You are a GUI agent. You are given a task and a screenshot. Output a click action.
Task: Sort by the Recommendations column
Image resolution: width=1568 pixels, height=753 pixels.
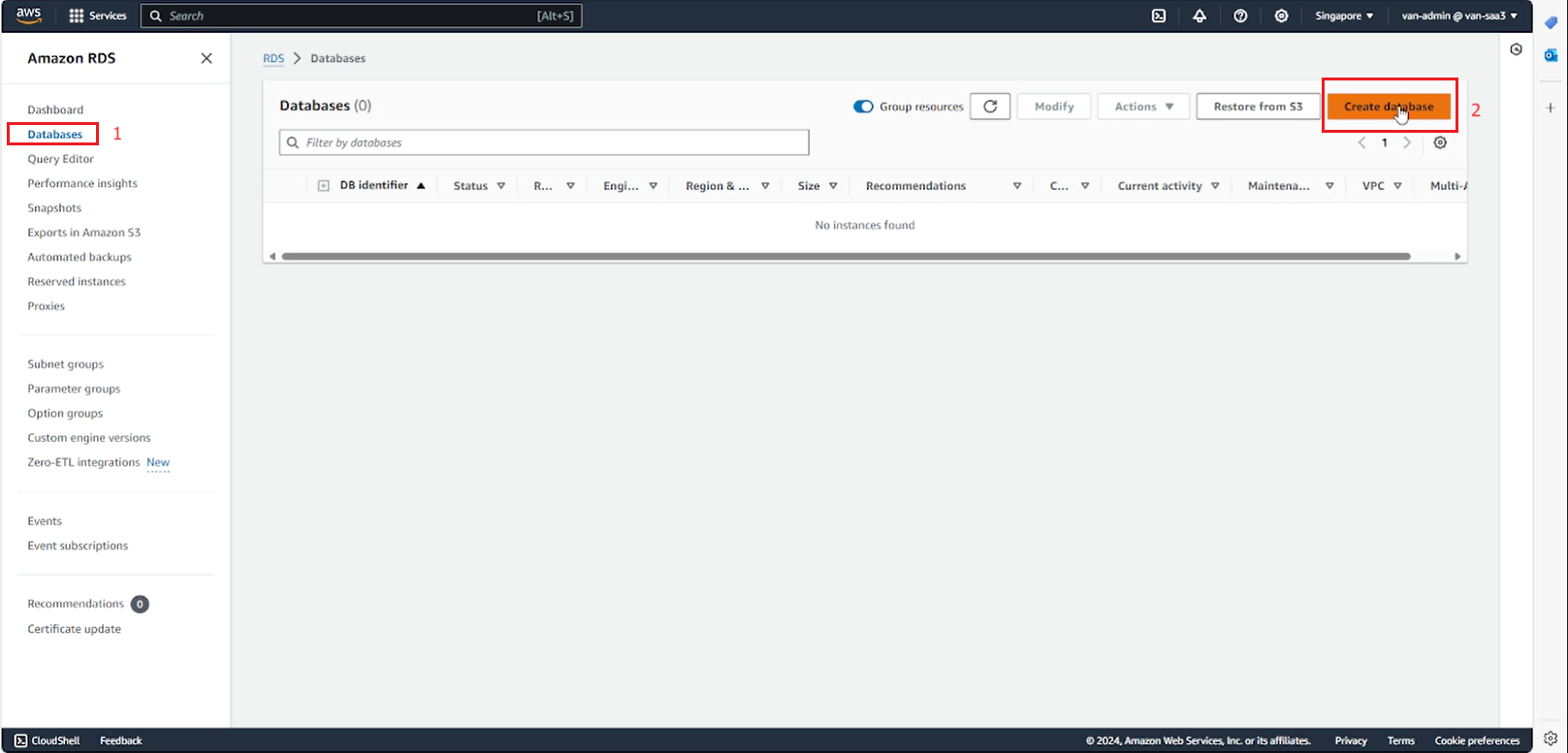click(944, 186)
